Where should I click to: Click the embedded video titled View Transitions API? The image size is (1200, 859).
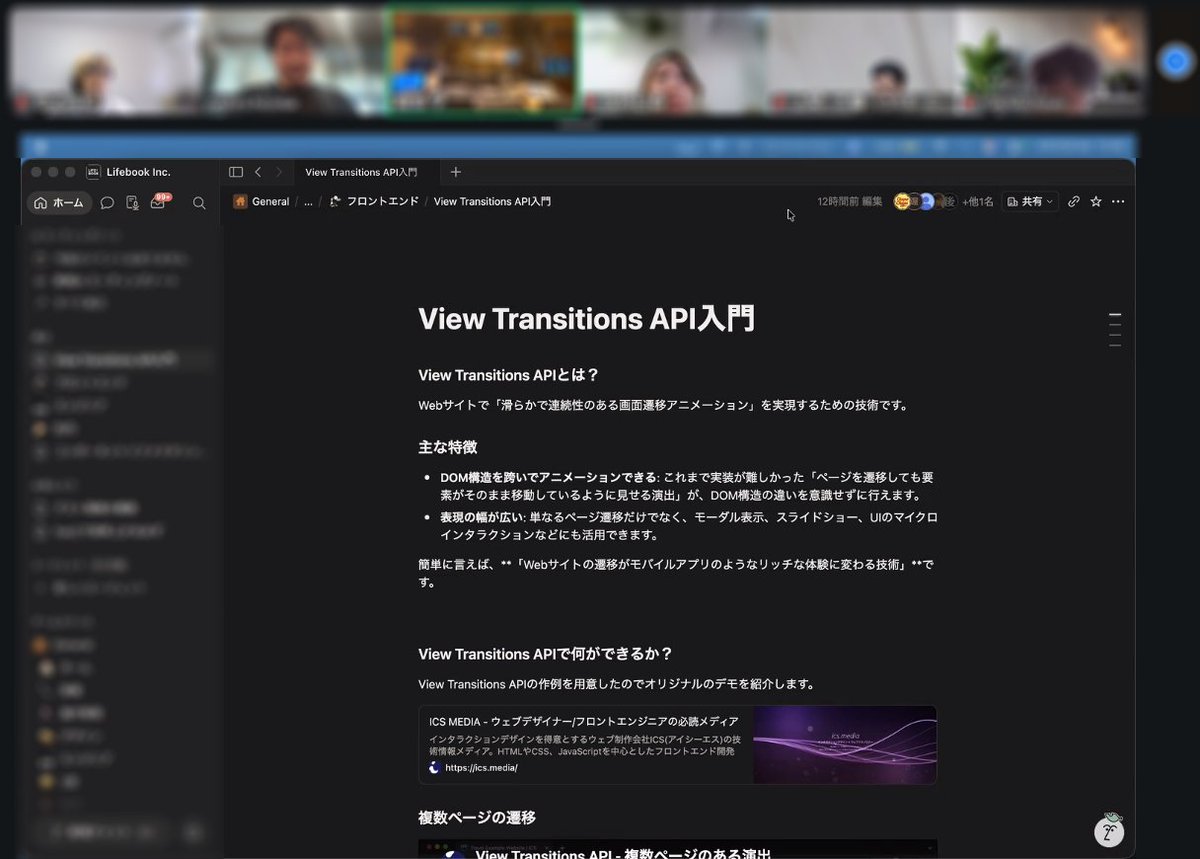(677, 849)
